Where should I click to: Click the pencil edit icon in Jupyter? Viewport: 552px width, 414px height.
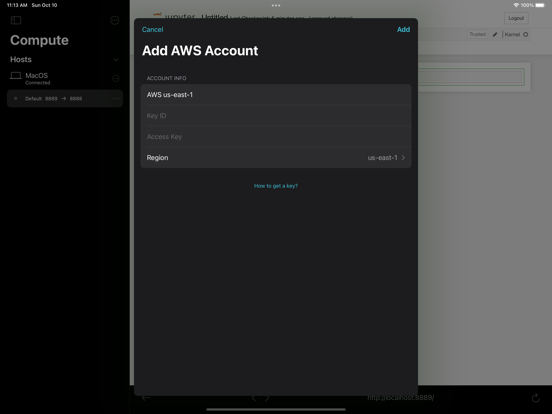[x=495, y=34]
